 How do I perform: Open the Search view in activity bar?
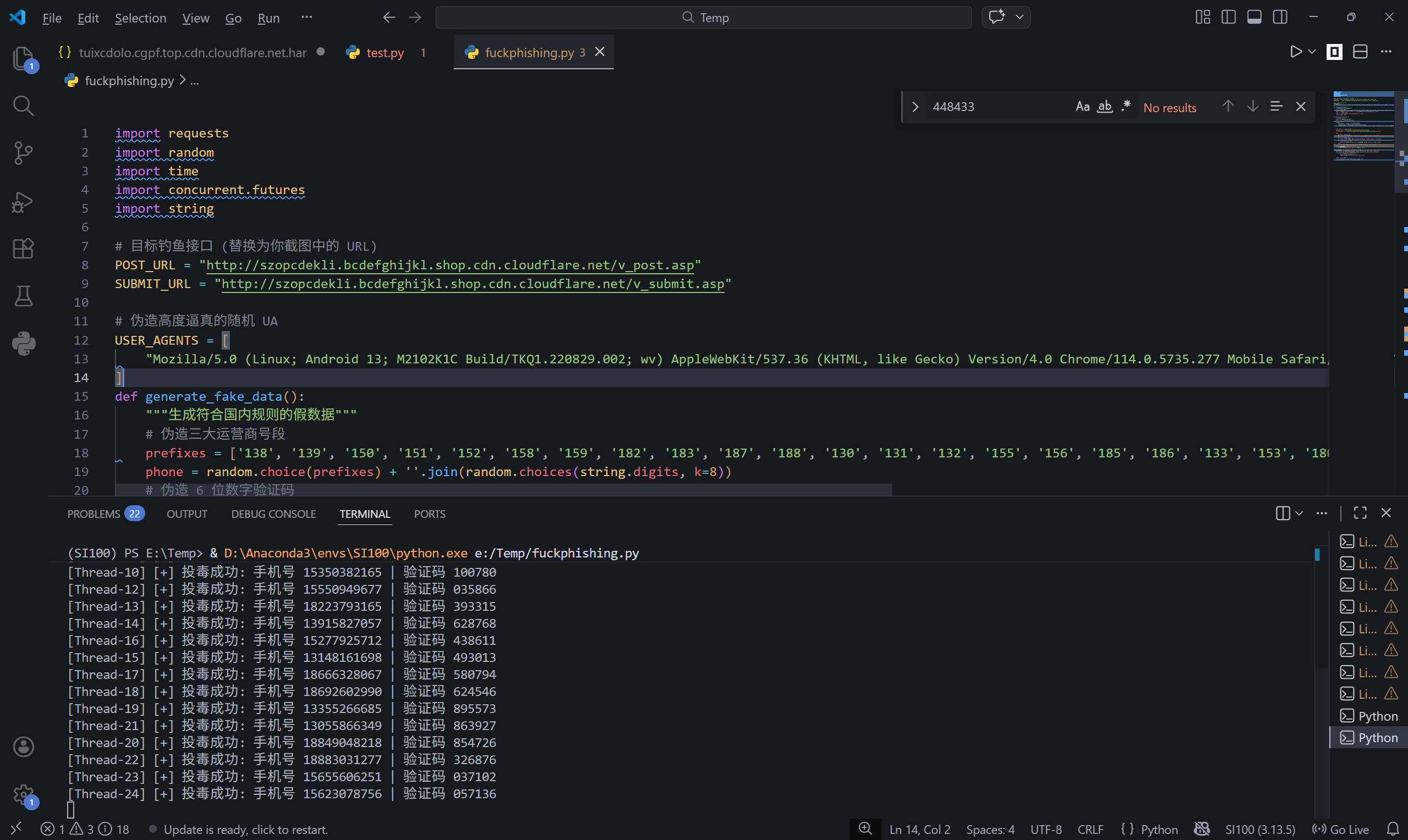pyautogui.click(x=23, y=106)
